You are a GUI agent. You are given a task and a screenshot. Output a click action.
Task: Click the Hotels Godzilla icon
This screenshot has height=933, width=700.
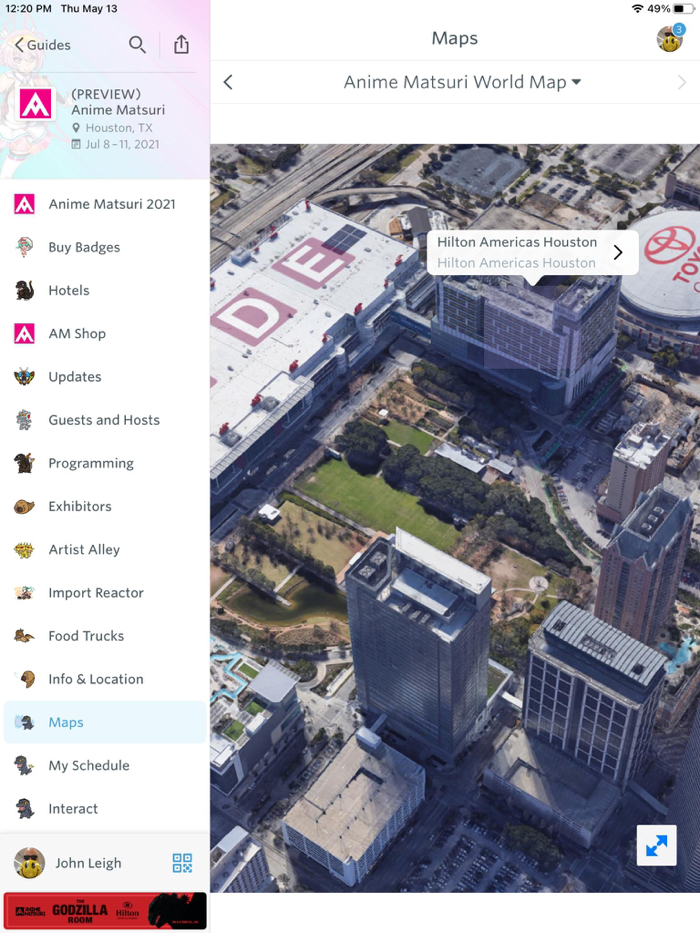click(x=24, y=290)
